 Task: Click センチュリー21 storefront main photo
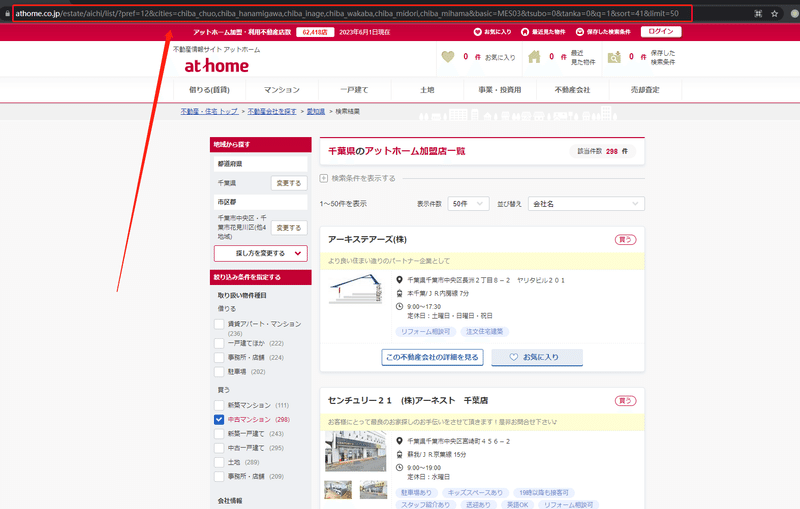point(356,451)
